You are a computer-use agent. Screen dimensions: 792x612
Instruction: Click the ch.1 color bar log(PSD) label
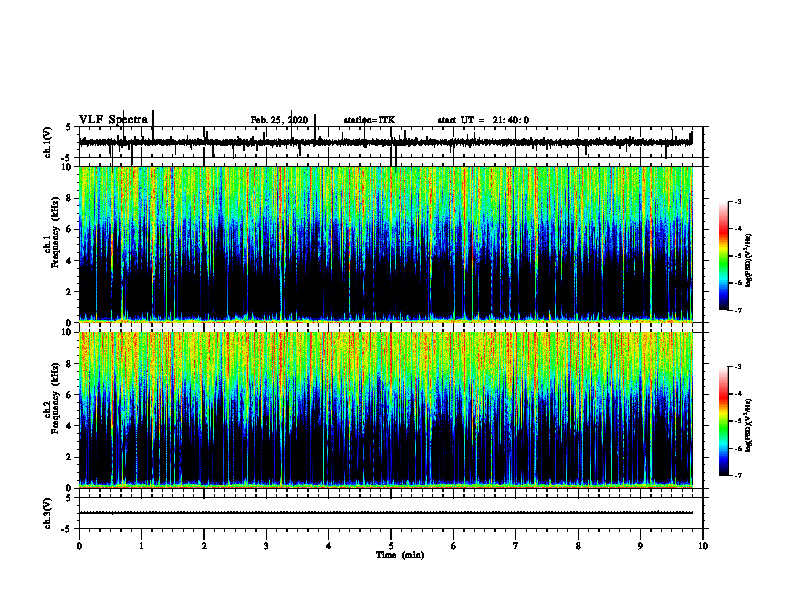point(749,261)
